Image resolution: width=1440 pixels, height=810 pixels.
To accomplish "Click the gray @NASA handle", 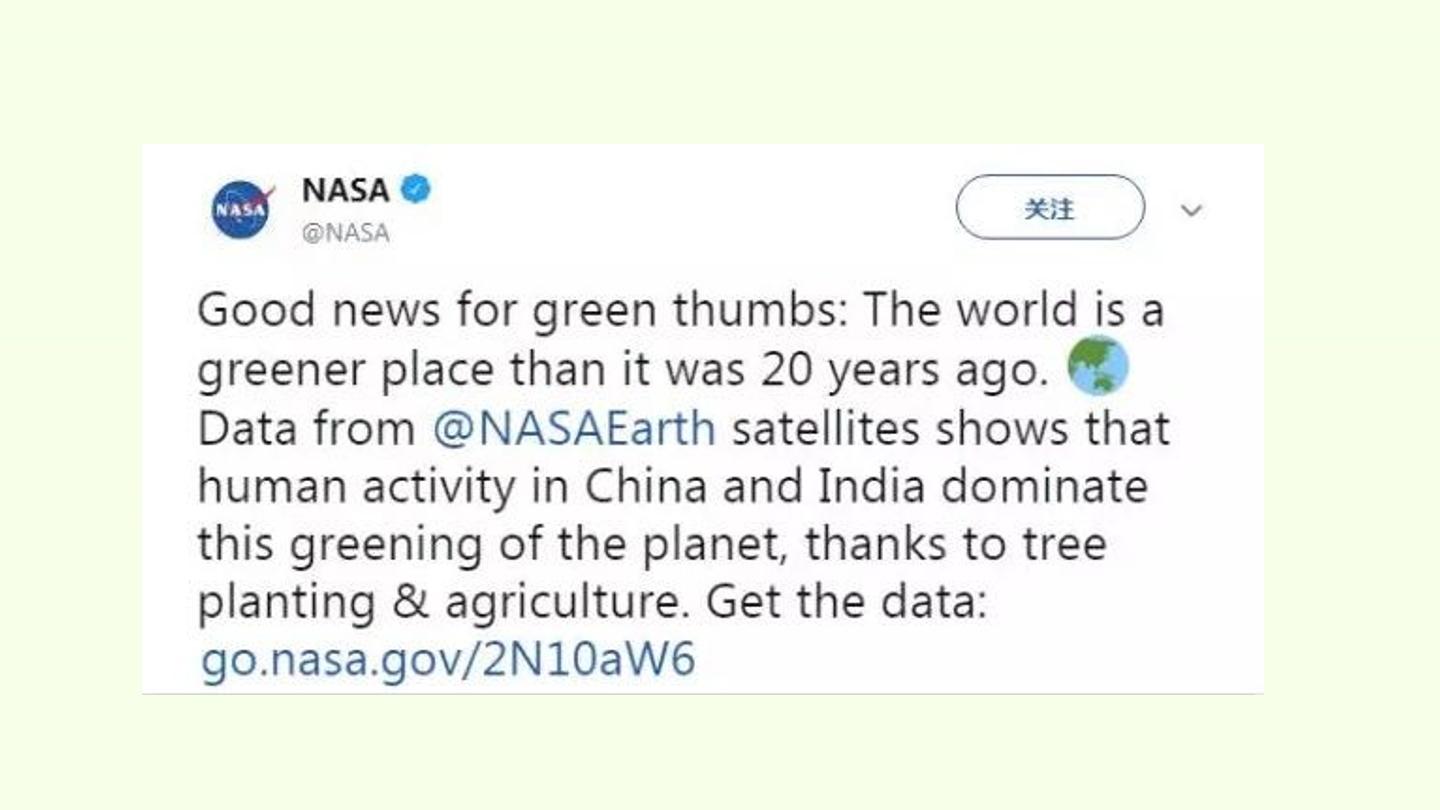I will pyautogui.click(x=345, y=233).
